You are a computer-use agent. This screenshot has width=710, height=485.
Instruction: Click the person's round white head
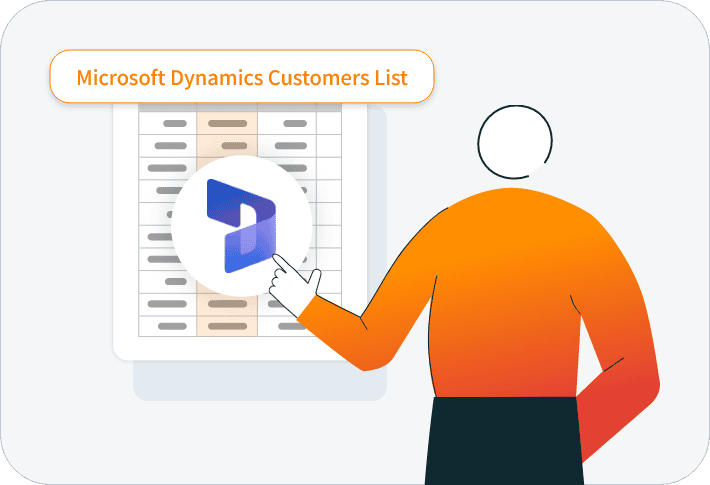point(515,142)
